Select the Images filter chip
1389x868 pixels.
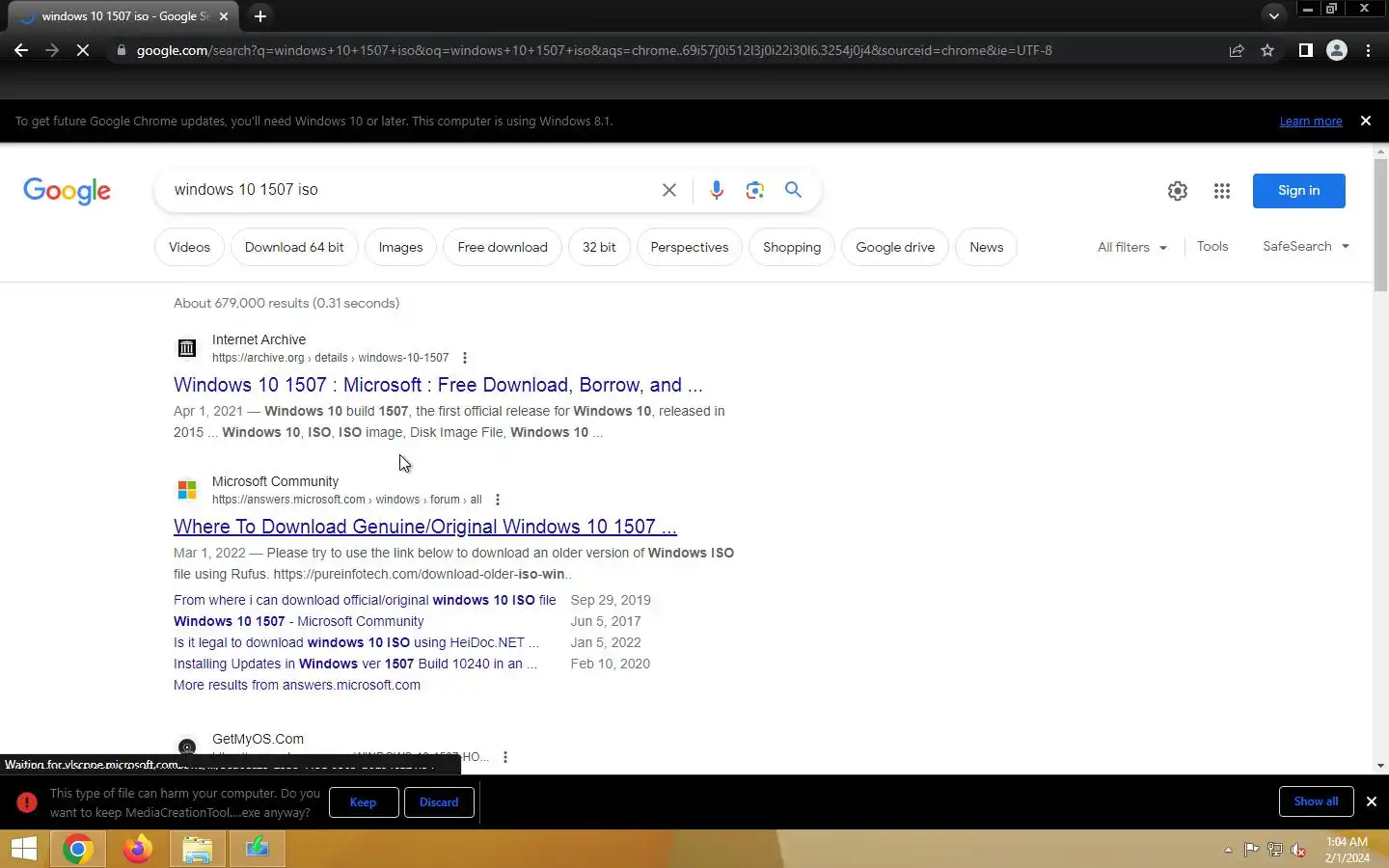tap(400, 247)
